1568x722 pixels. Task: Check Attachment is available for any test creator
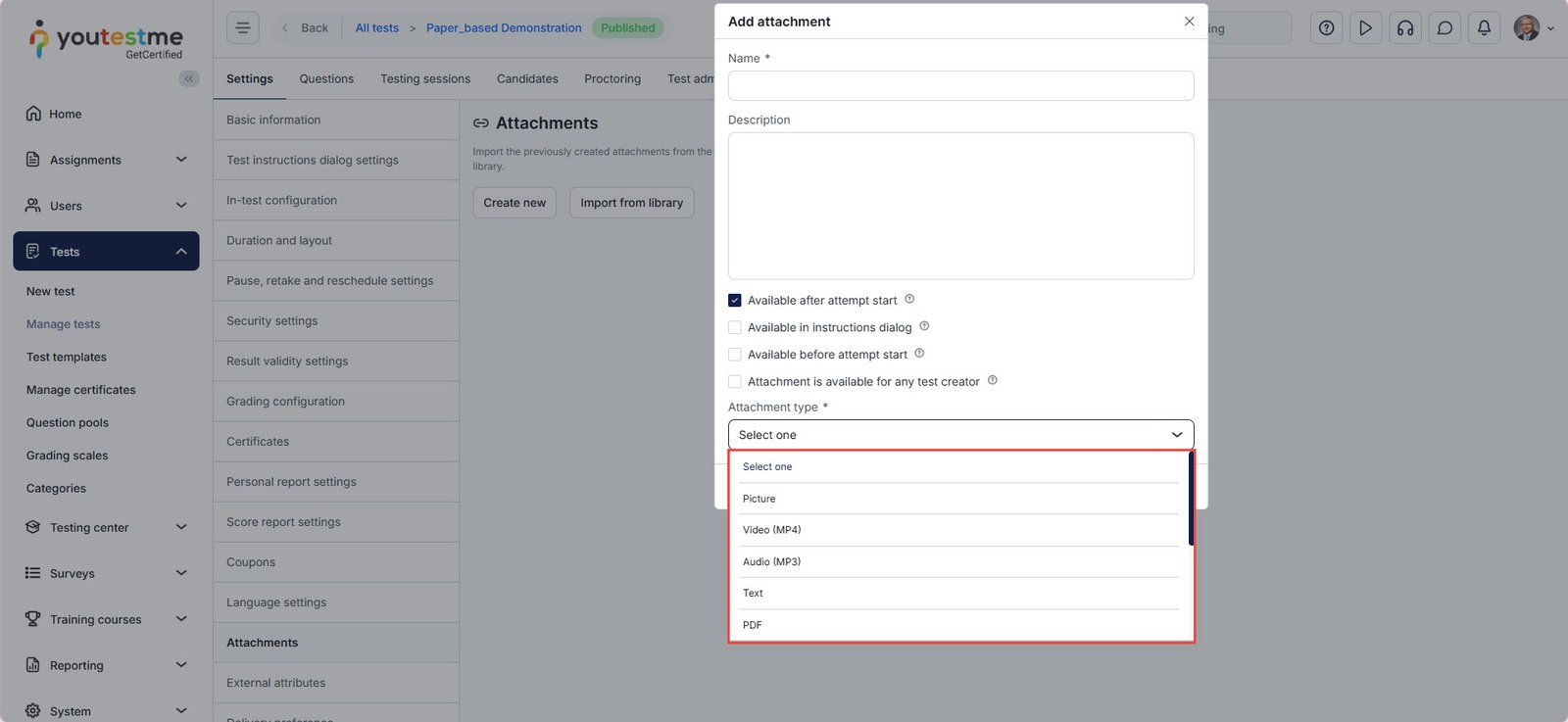[735, 382]
